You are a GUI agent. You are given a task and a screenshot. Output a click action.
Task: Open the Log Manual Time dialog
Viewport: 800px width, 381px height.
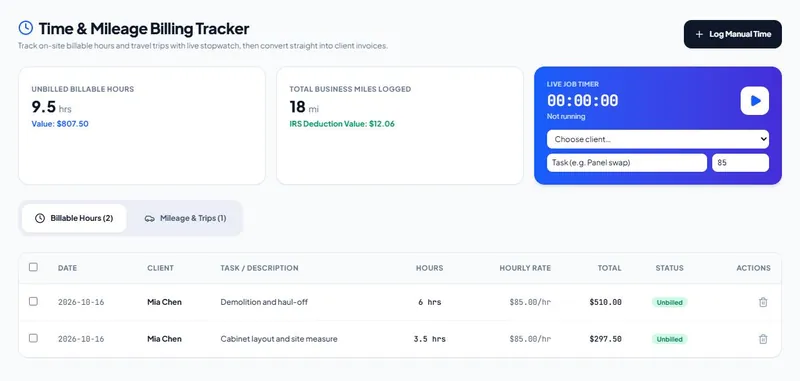(733, 34)
